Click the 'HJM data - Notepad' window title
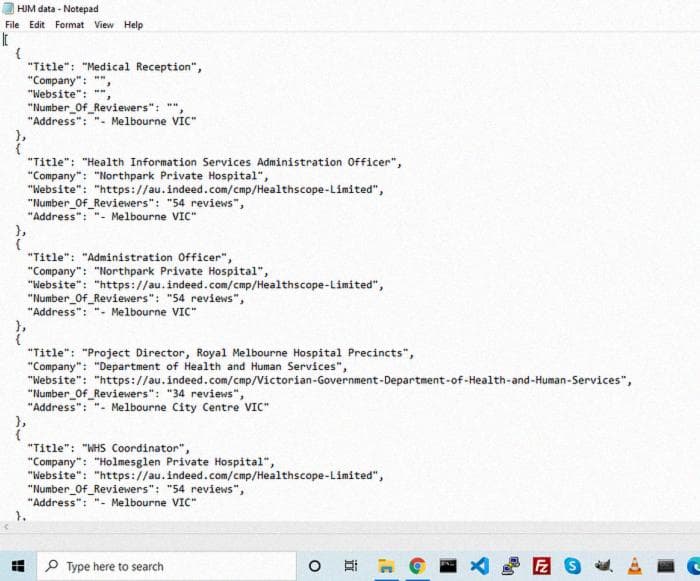The height and width of the screenshot is (581, 700). point(58,8)
